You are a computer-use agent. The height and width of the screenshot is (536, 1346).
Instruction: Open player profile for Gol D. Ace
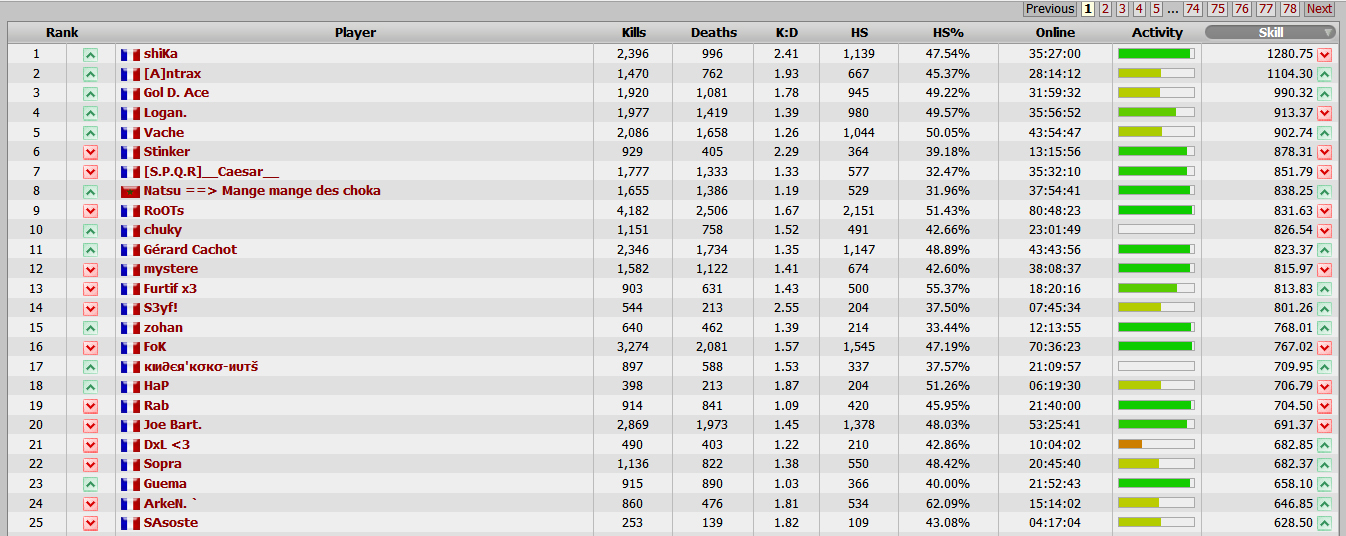pos(176,93)
